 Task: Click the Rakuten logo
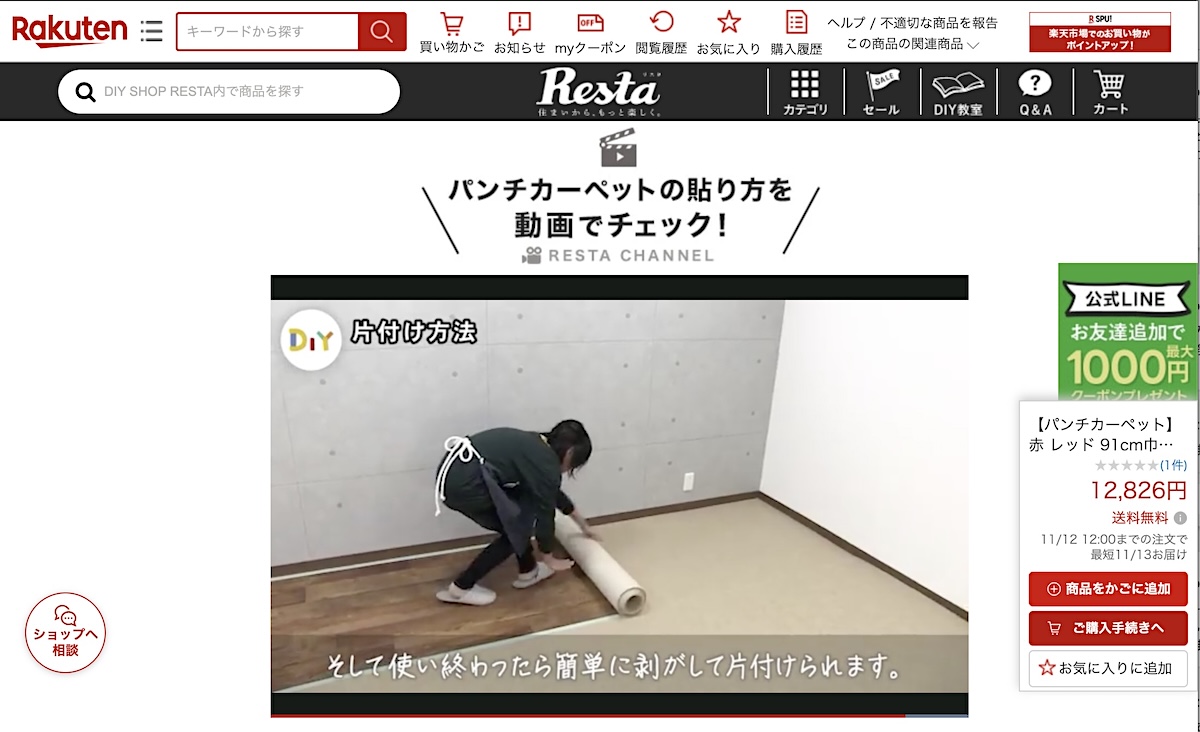click(x=69, y=31)
